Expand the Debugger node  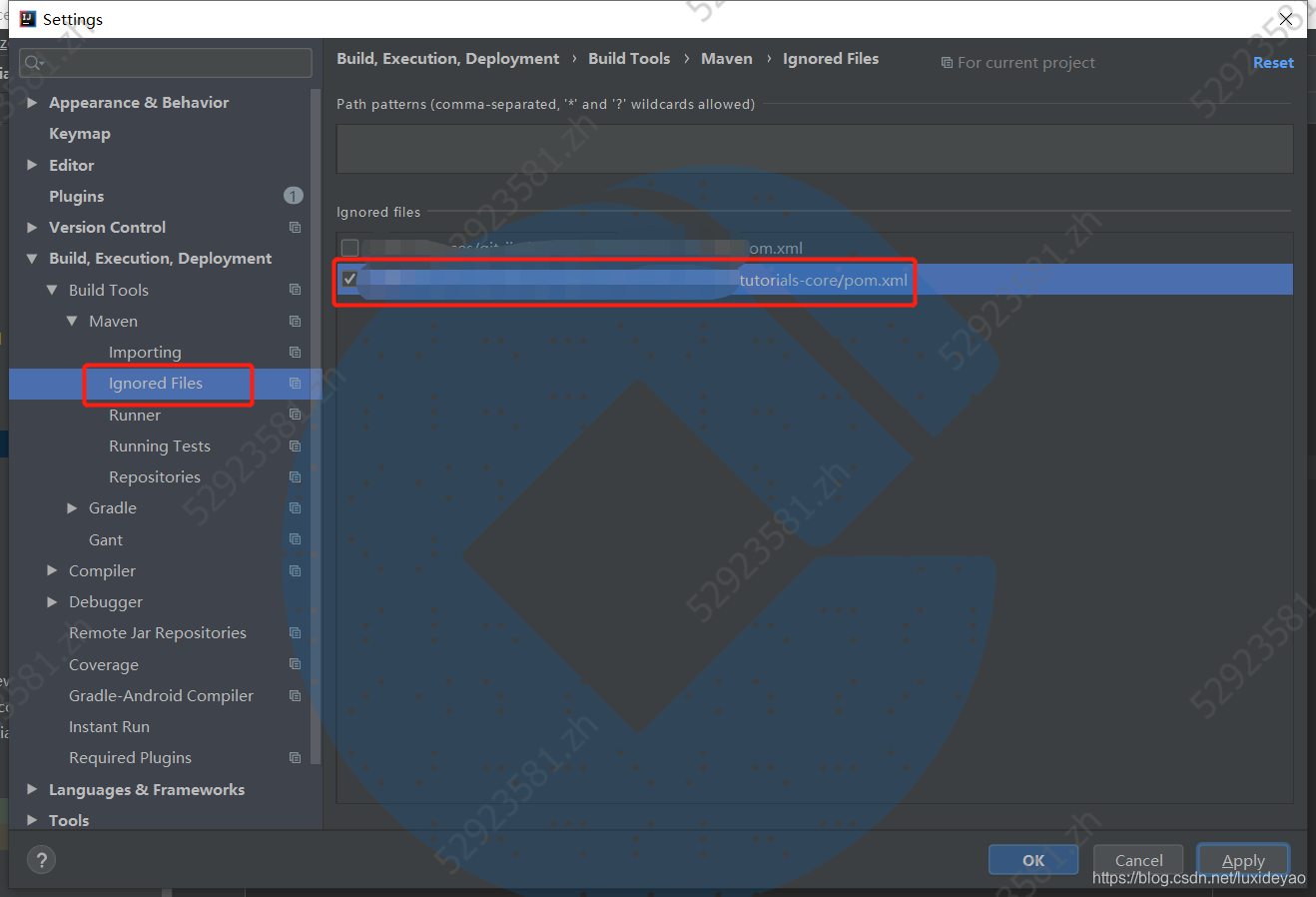click(x=52, y=601)
